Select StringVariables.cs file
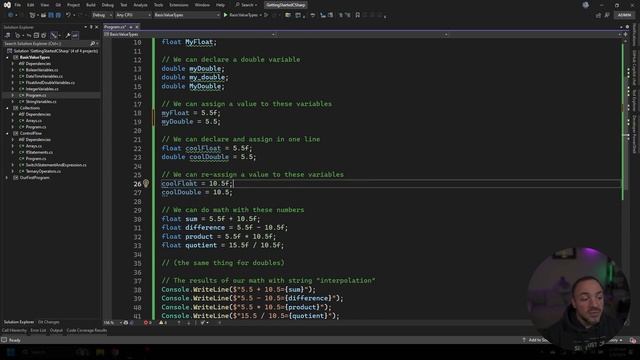 (41, 102)
